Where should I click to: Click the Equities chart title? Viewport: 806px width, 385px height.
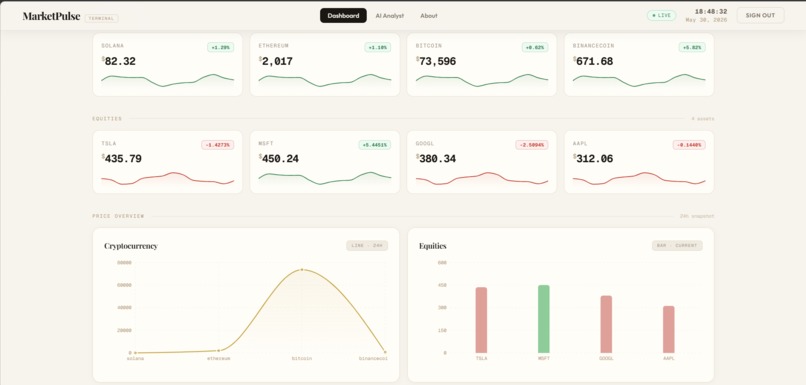point(432,246)
